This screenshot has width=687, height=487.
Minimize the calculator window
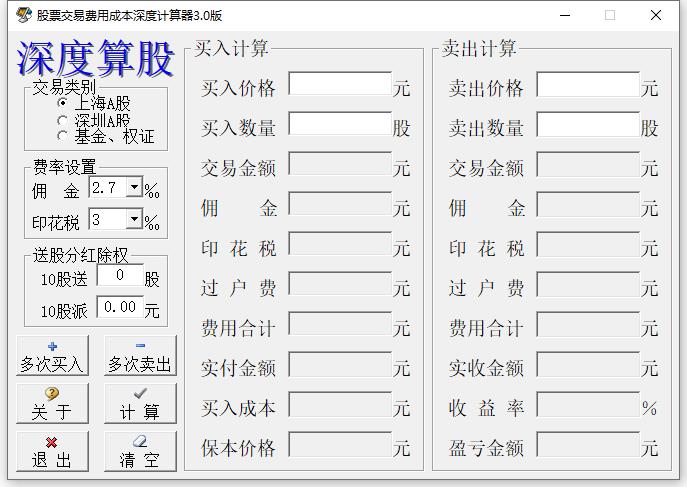(566, 15)
